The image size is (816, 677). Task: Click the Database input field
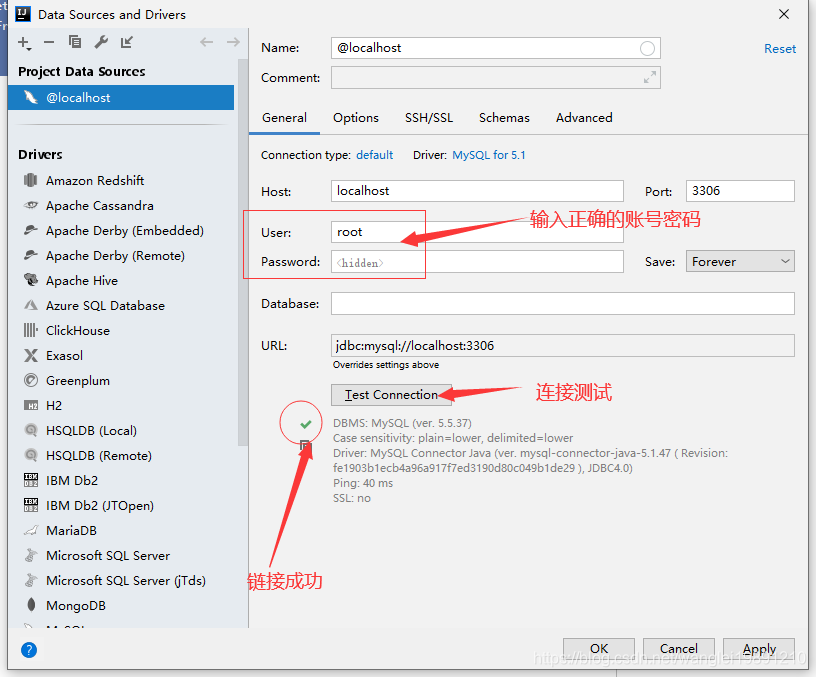(x=563, y=303)
